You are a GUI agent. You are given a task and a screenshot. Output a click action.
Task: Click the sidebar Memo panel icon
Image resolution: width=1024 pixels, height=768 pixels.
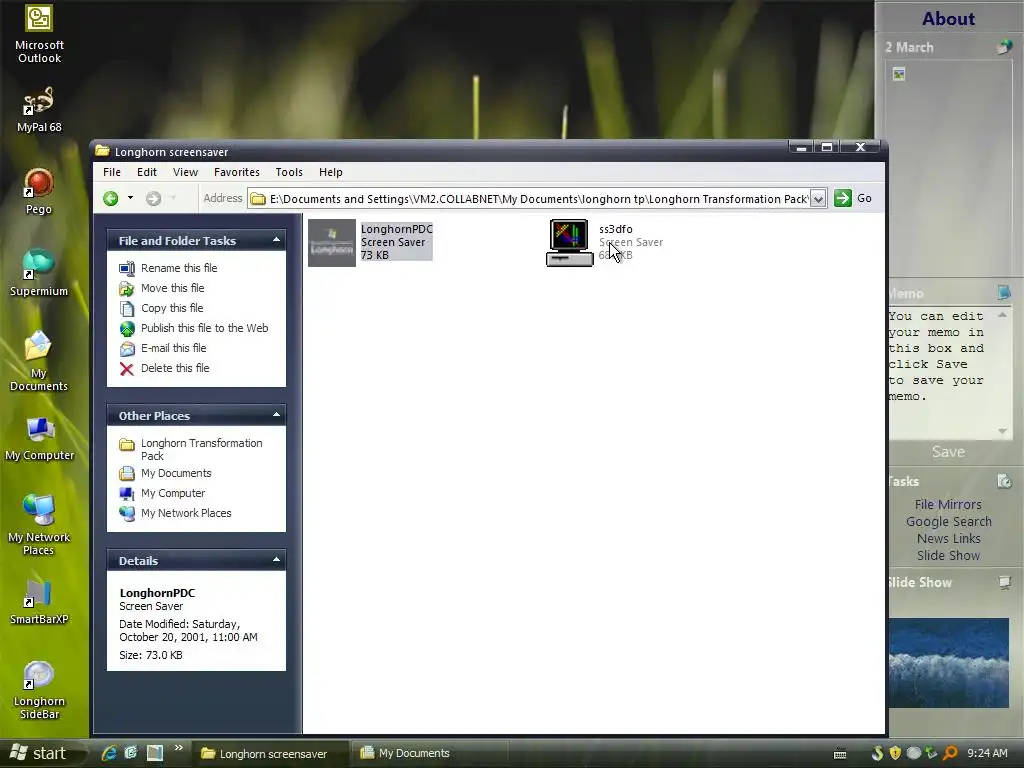tap(1004, 293)
